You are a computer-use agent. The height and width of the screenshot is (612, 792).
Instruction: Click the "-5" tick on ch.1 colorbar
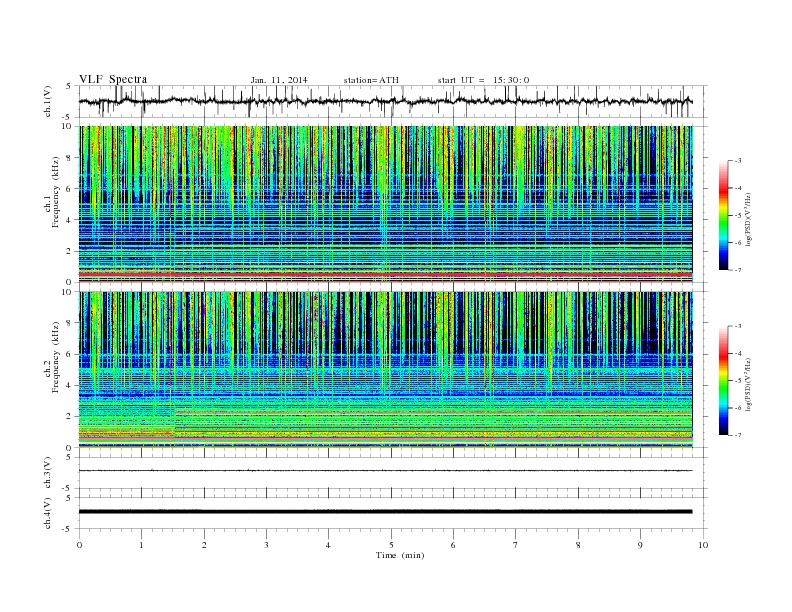coord(737,216)
